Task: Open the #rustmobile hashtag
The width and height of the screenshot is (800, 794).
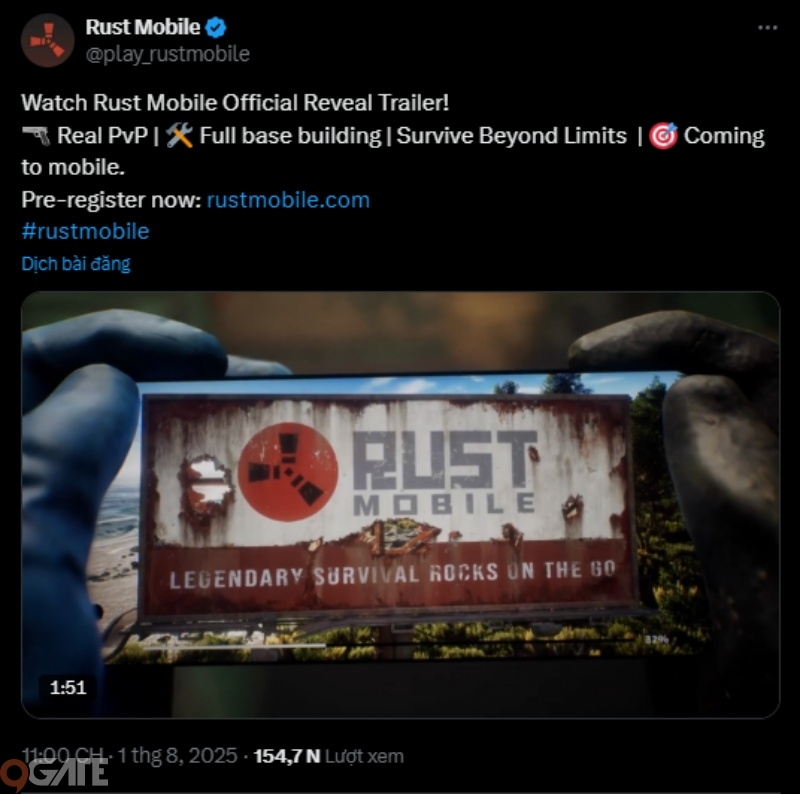Action: [x=85, y=232]
